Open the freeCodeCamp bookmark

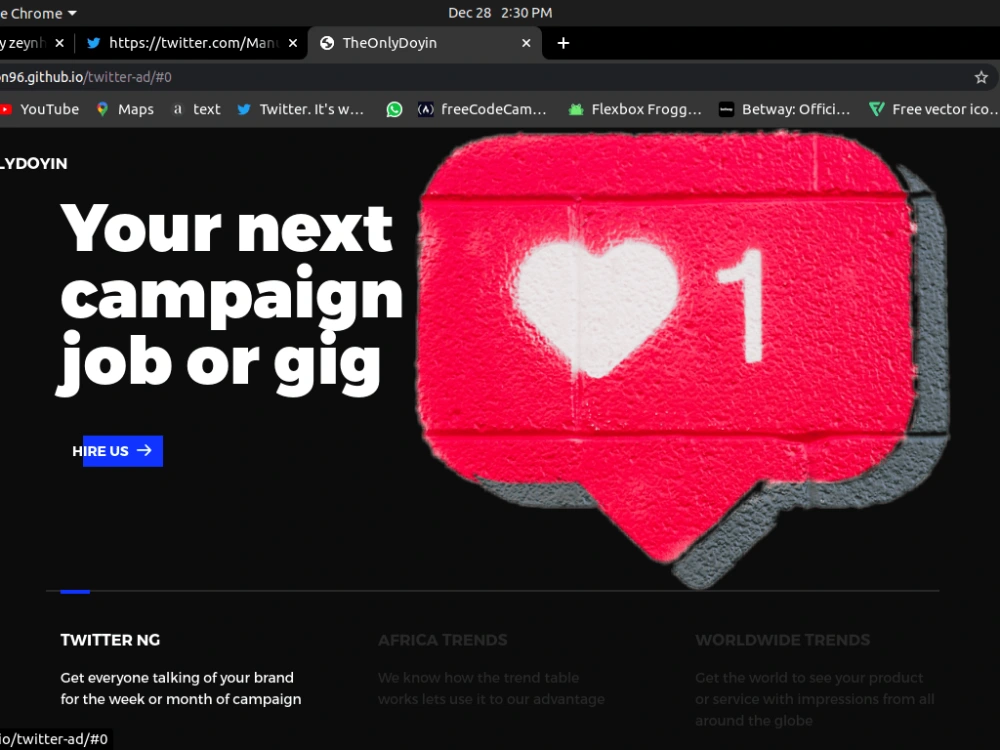tap(482, 109)
